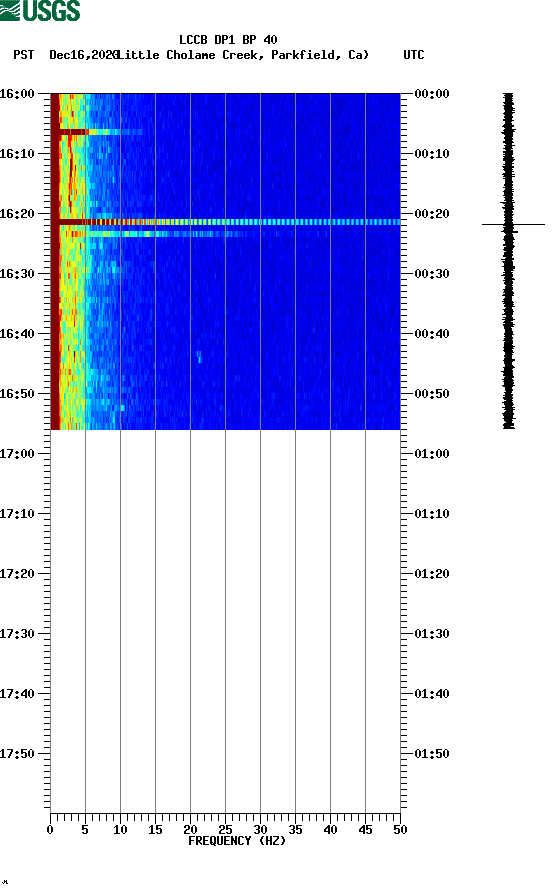Click the 'FREQUENCY (HZ)' axis title
The width and height of the screenshot is (552, 893).
point(237,841)
